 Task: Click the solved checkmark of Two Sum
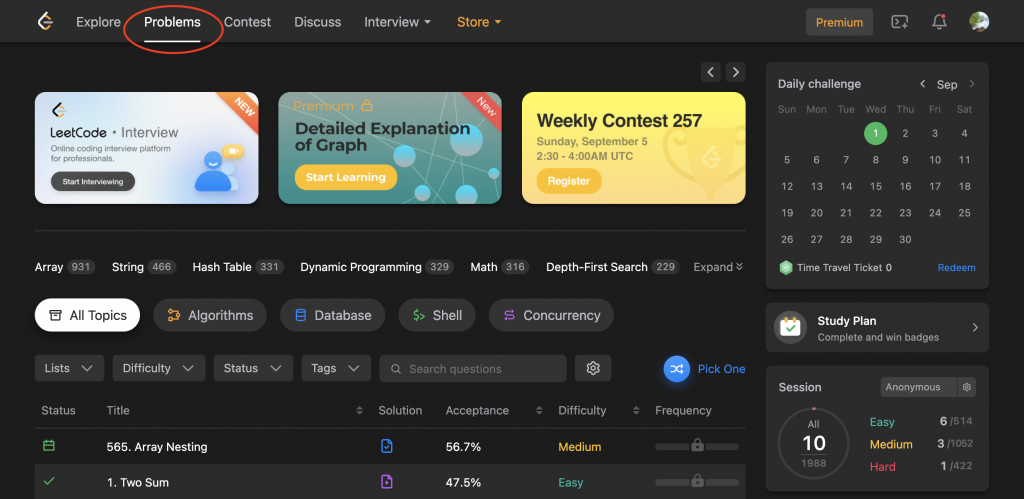[x=49, y=481]
